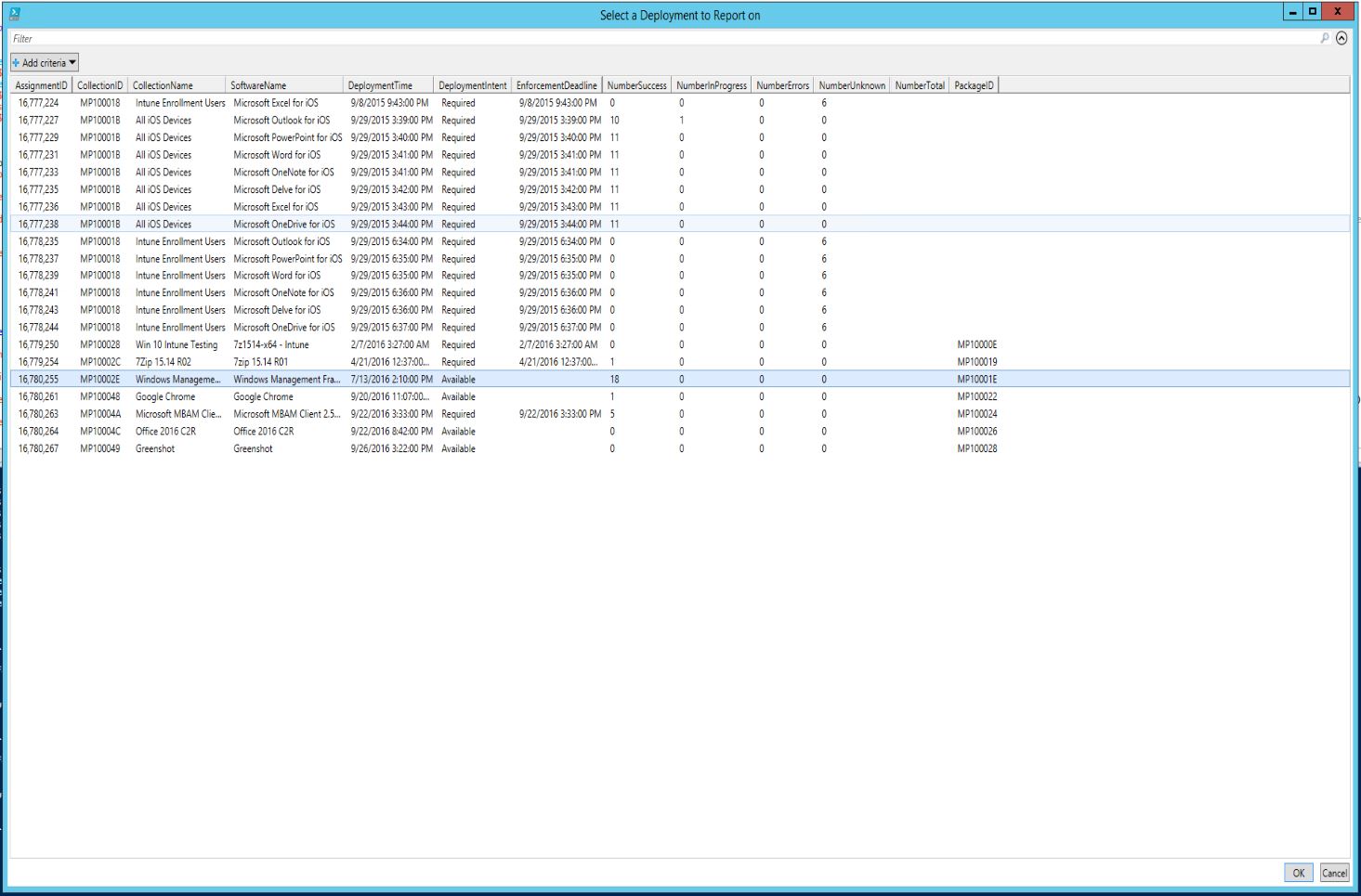Click PackageID cell MP100028
This screenshot has height=896, width=1361.
(976, 448)
